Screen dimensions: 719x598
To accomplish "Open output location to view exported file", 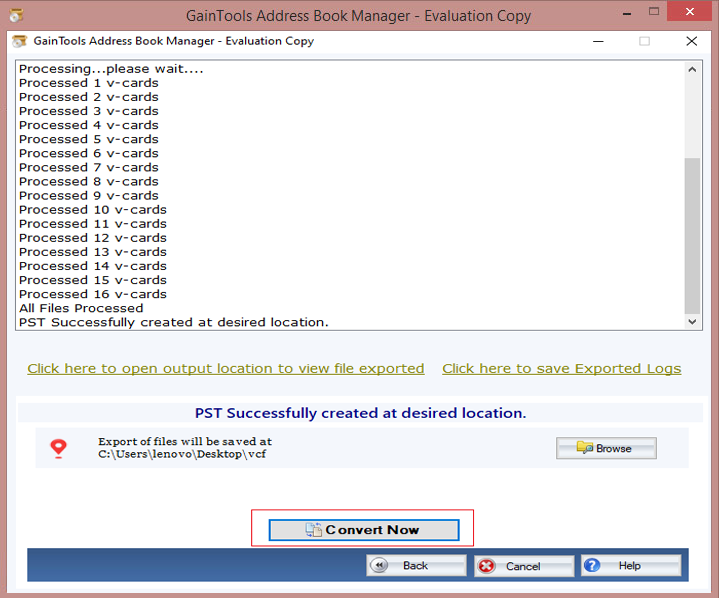I will click(x=226, y=369).
